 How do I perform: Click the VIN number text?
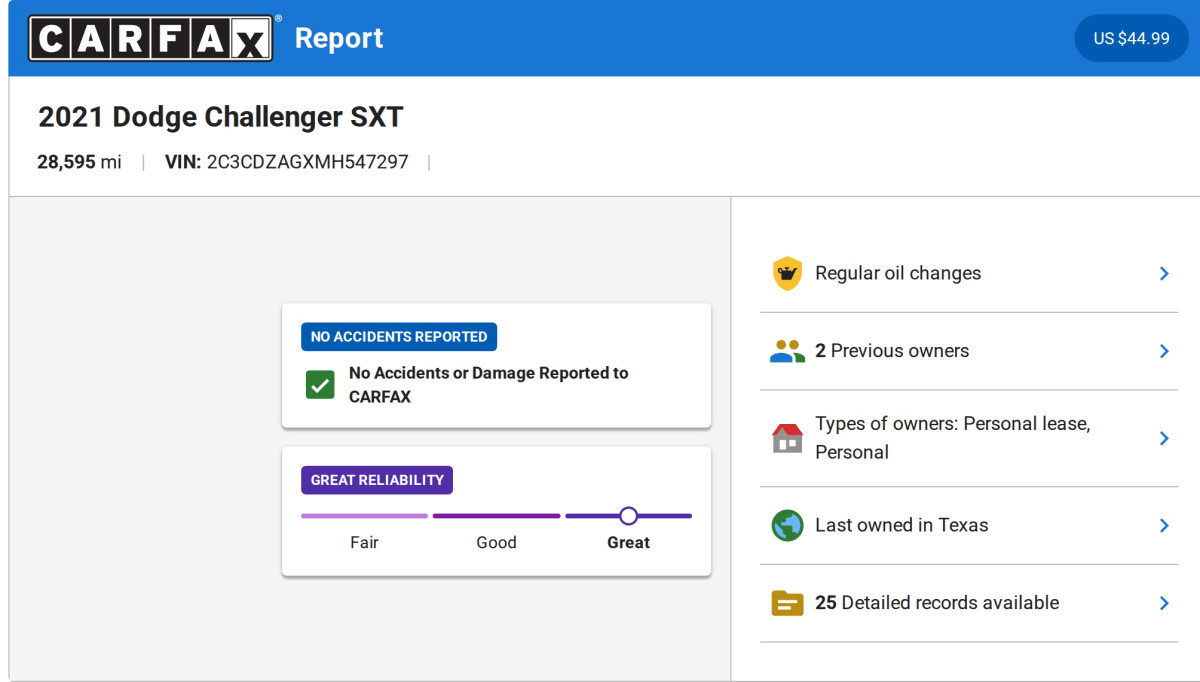pos(307,162)
